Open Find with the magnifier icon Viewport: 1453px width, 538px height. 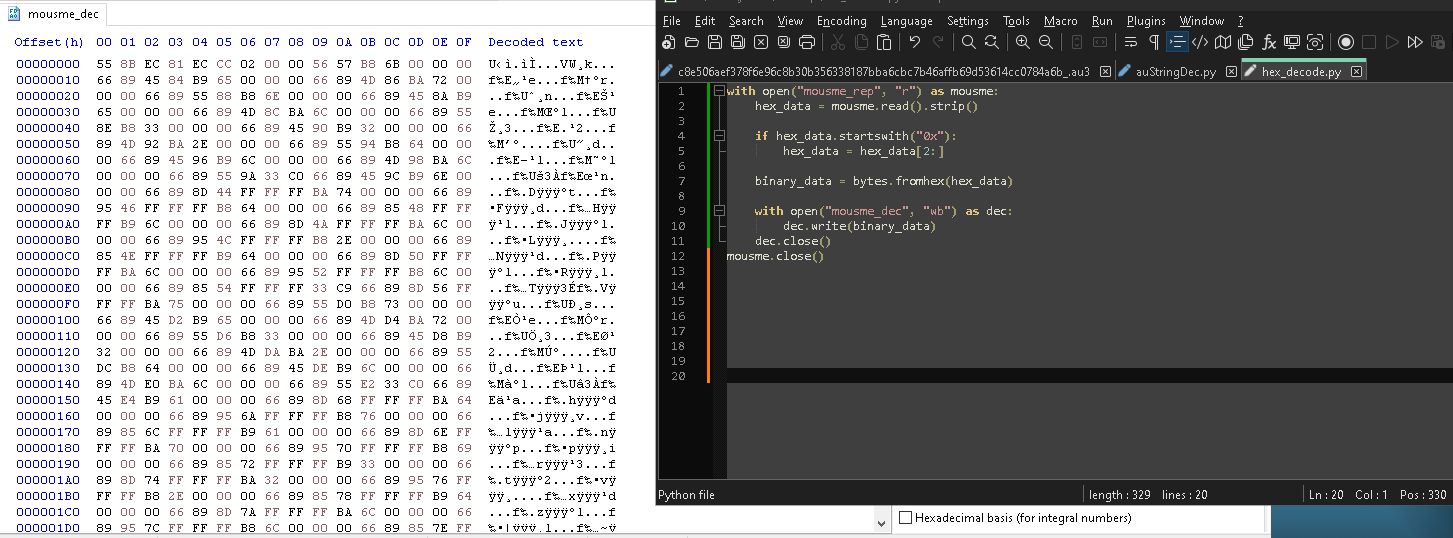[x=968, y=42]
